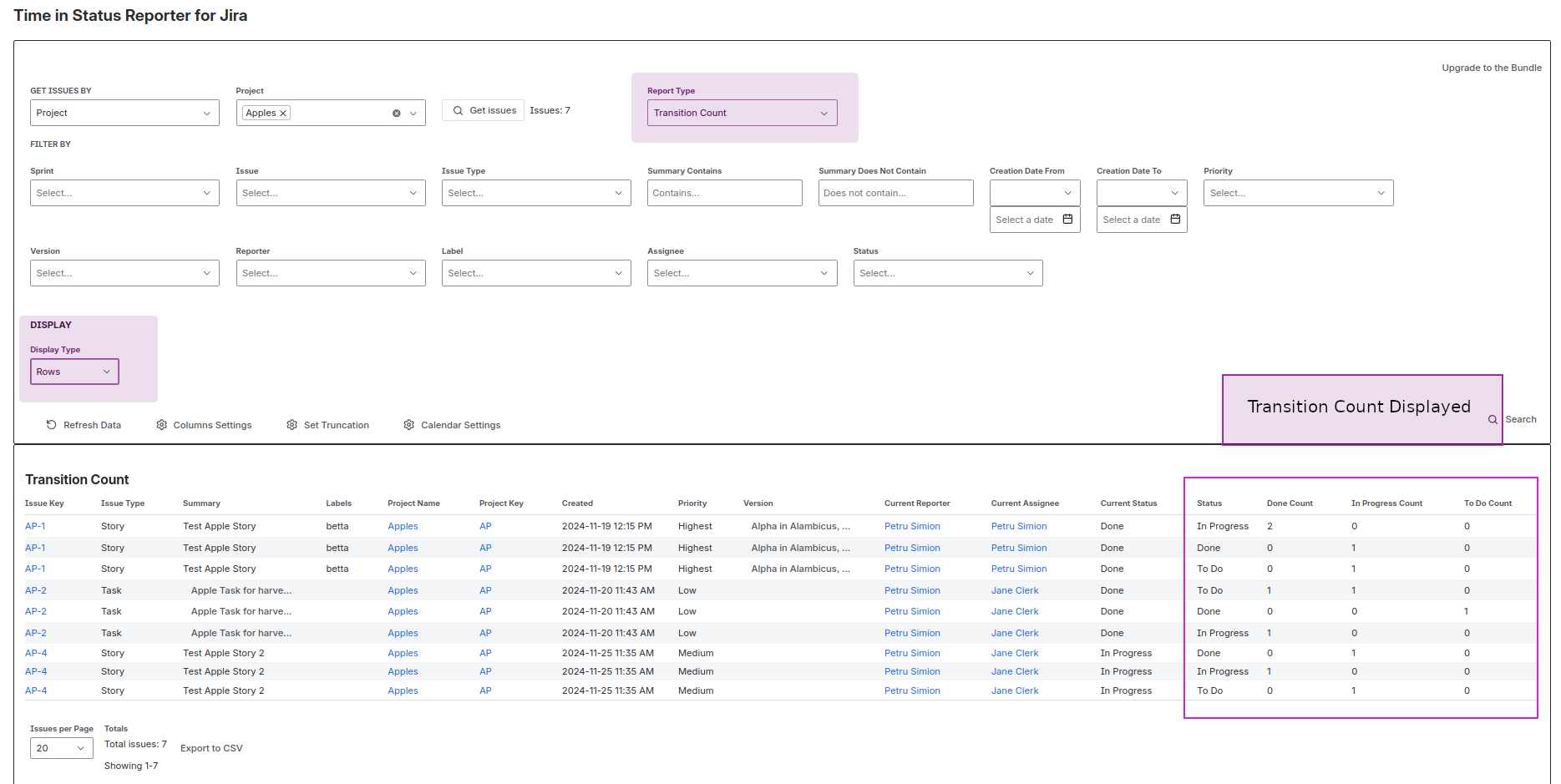Image resolution: width=1561 pixels, height=784 pixels.
Task: Open Calendar Settings gear icon
Action: tap(409, 425)
